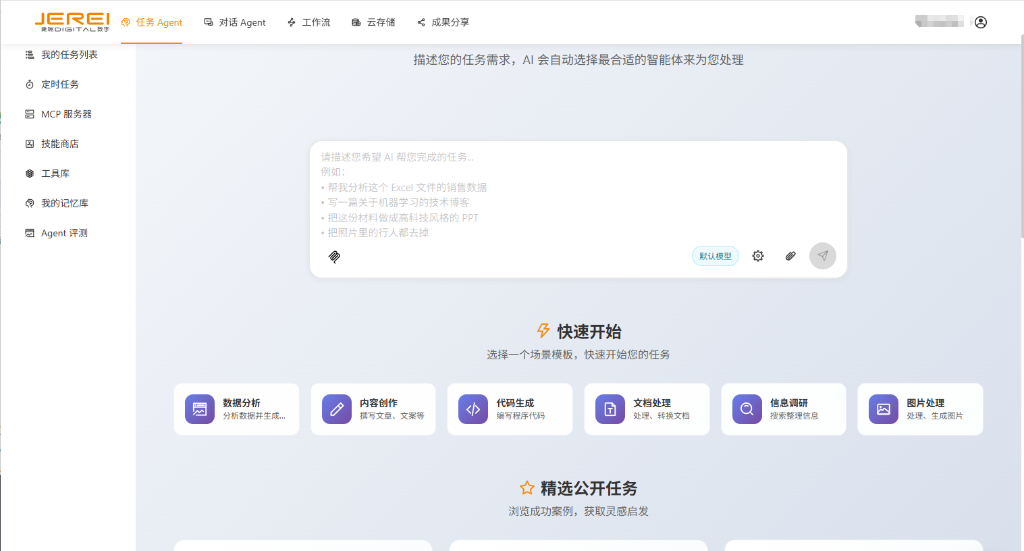Click the user account avatar icon

[x=981, y=22]
